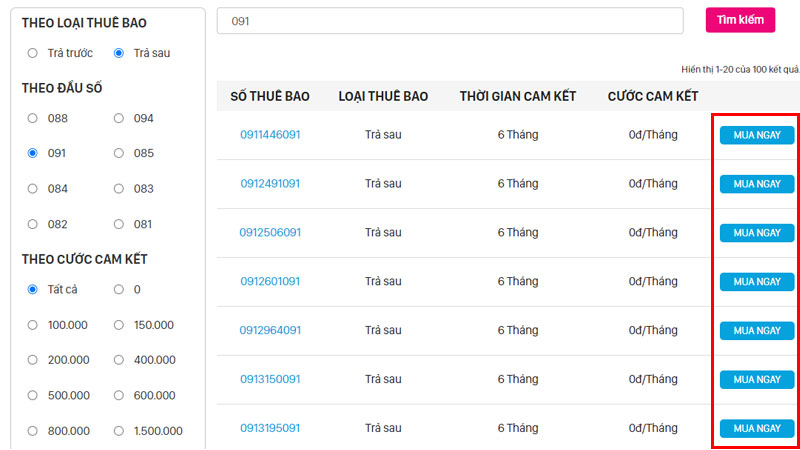Click MUA NGAY for 0912964091
Viewport: 800px width, 450px height.
tap(756, 331)
